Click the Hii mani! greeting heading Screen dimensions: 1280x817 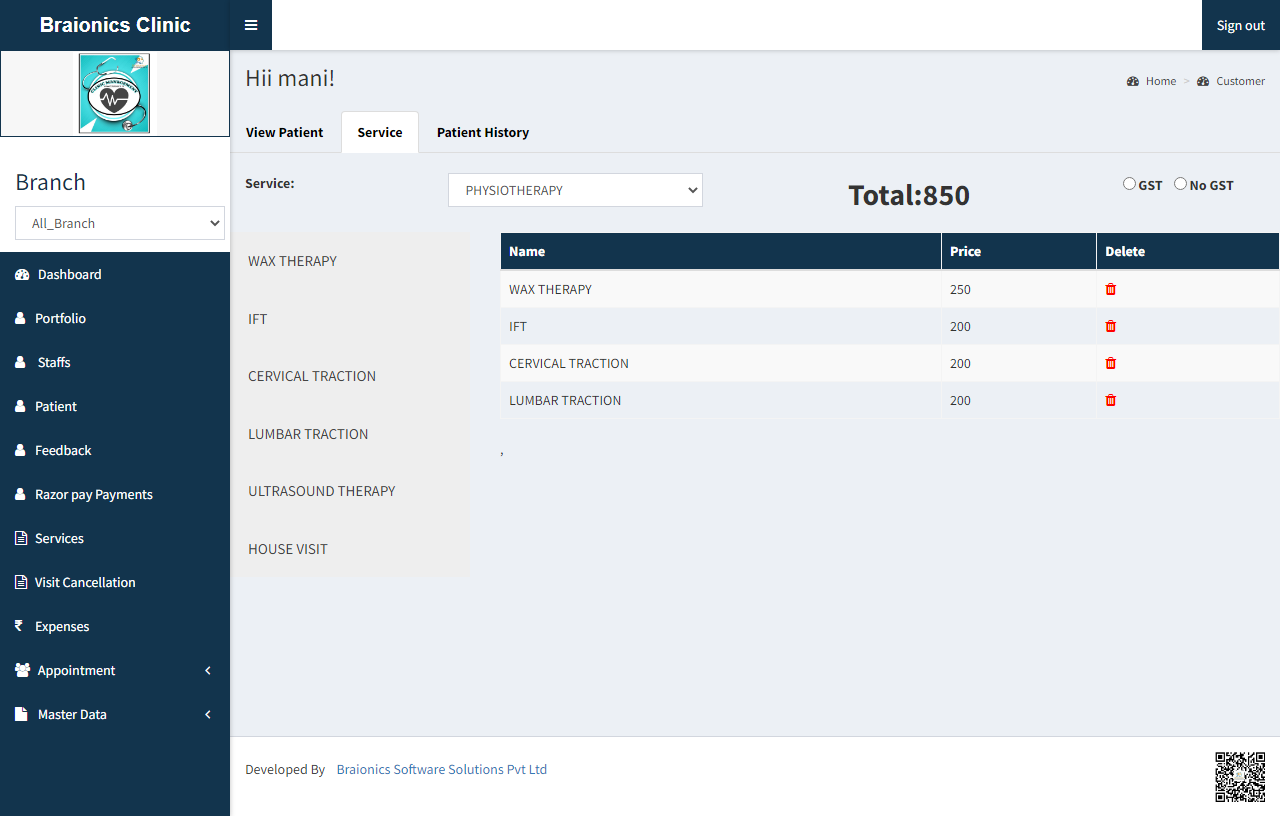290,78
